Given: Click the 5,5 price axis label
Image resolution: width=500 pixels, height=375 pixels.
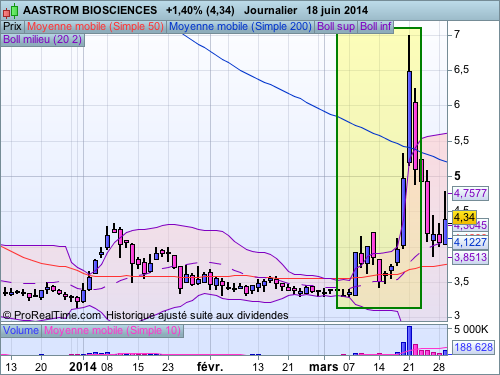Looking at the screenshot, I should pyautogui.click(x=461, y=140).
